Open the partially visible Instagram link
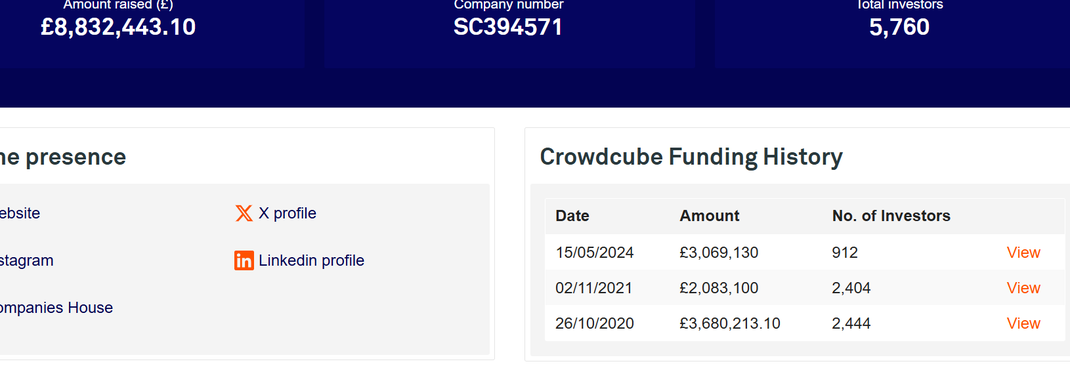The height and width of the screenshot is (370, 1070). pyautogui.click(x=27, y=261)
